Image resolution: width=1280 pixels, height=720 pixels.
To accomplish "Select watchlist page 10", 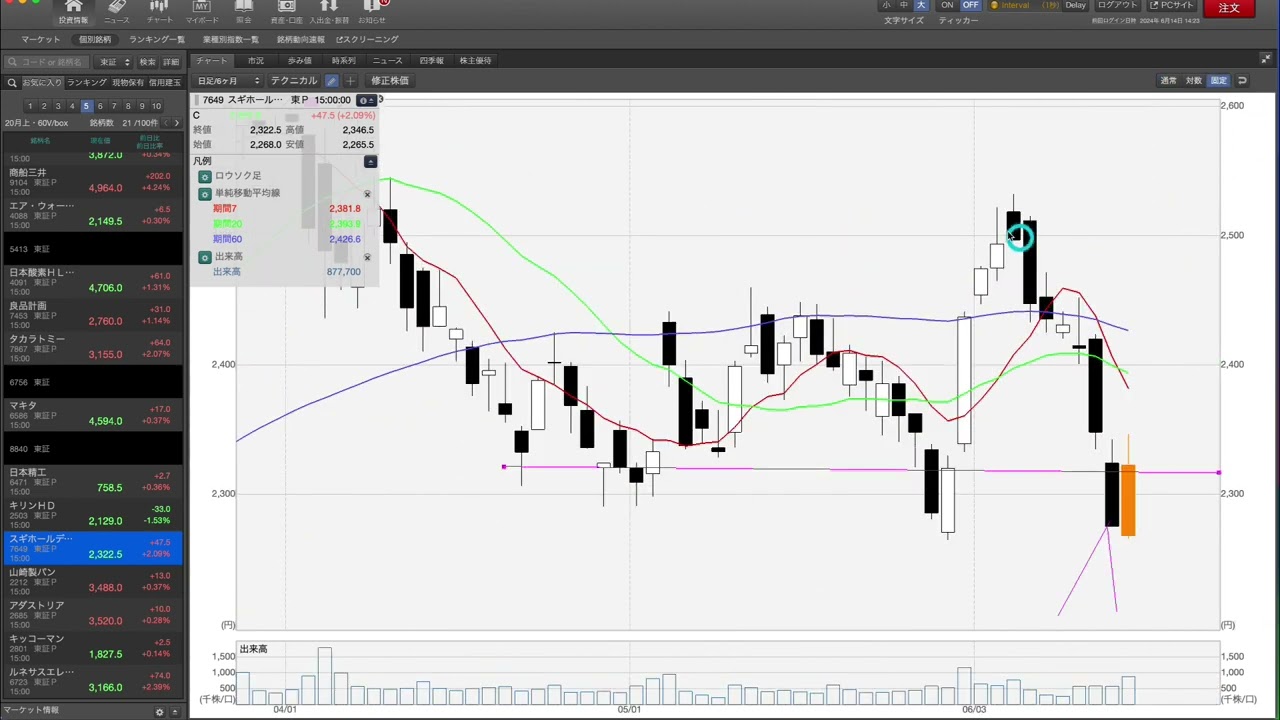I will point(156,106).
